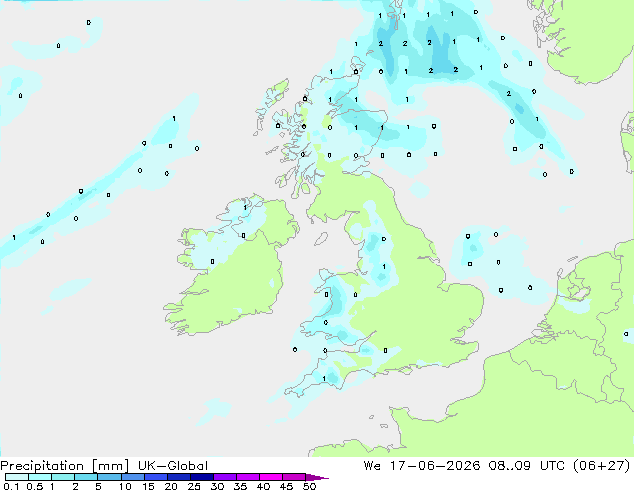The height and width of the screenshot is (490, 634).
Task: Choose the 25–30 mm navy legend swatch
Action: click(201, 477)
